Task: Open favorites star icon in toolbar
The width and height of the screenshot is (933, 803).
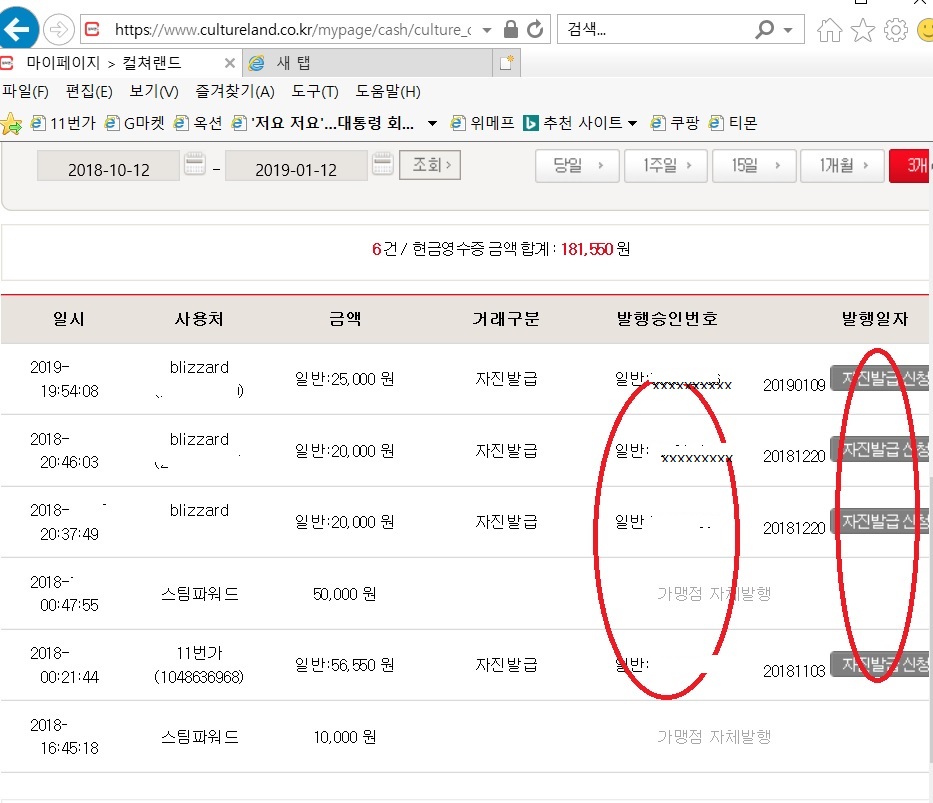Action: (x=863, y=30)
